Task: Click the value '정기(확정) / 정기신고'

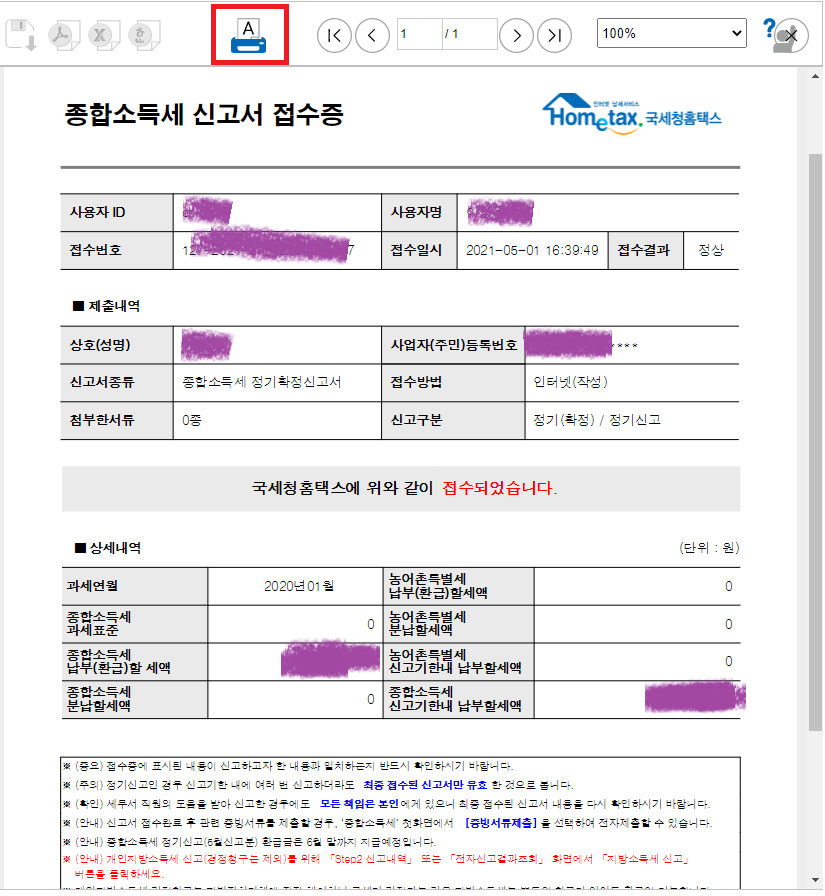Action: pos(597,421)
